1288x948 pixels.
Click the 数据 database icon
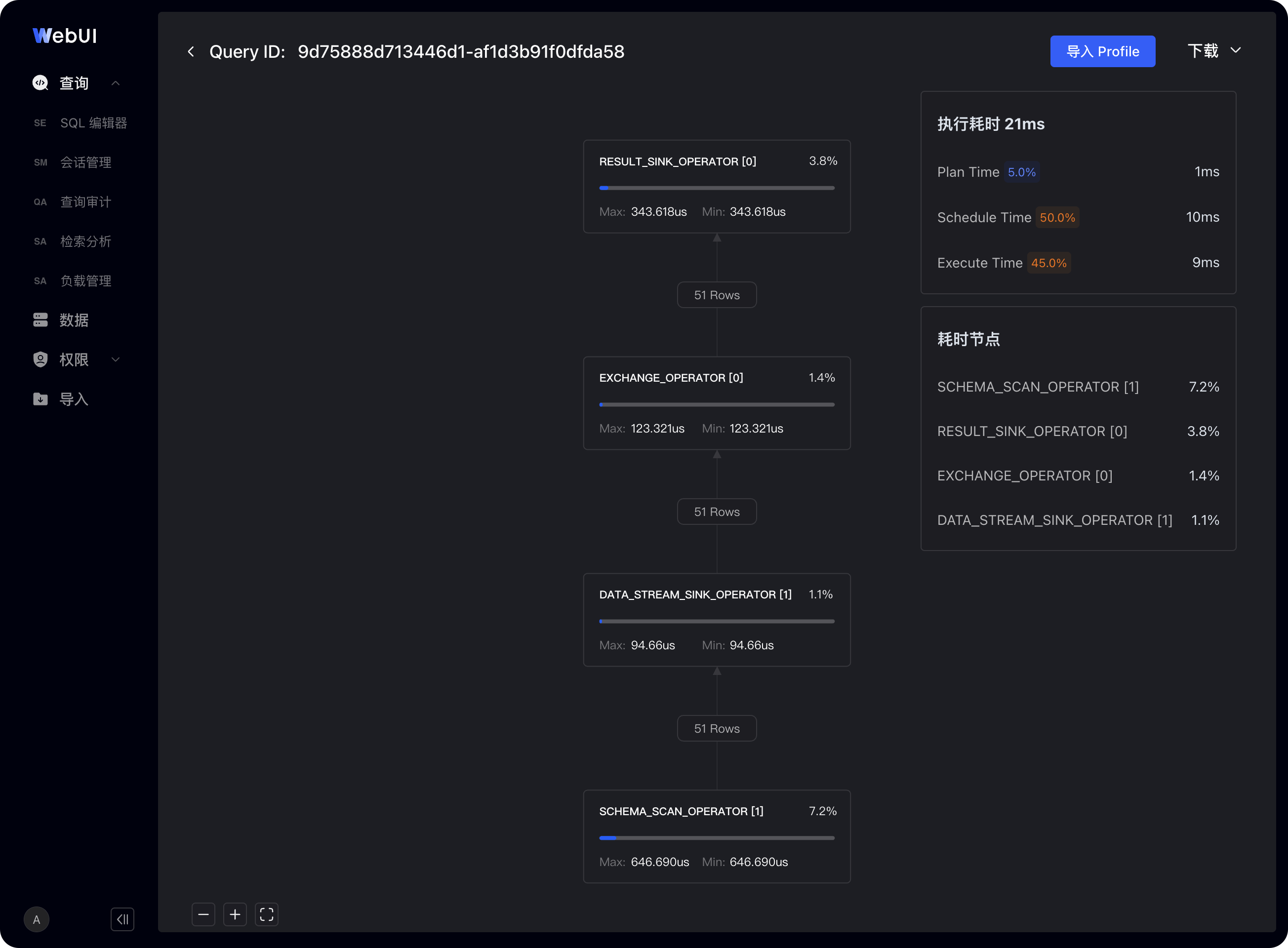(x=40, y=319)
